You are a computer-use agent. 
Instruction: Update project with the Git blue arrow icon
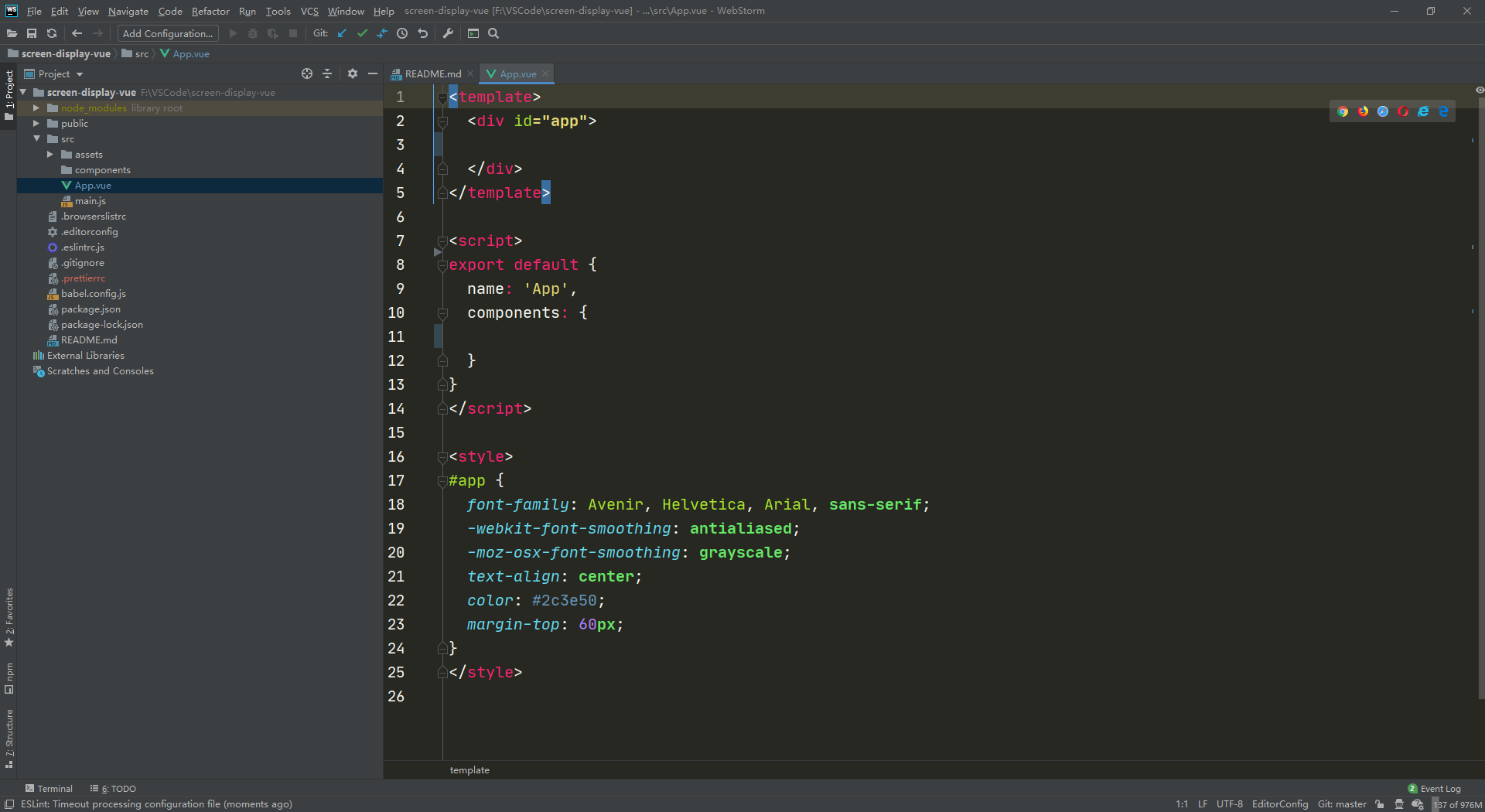[x=342, y=33]
